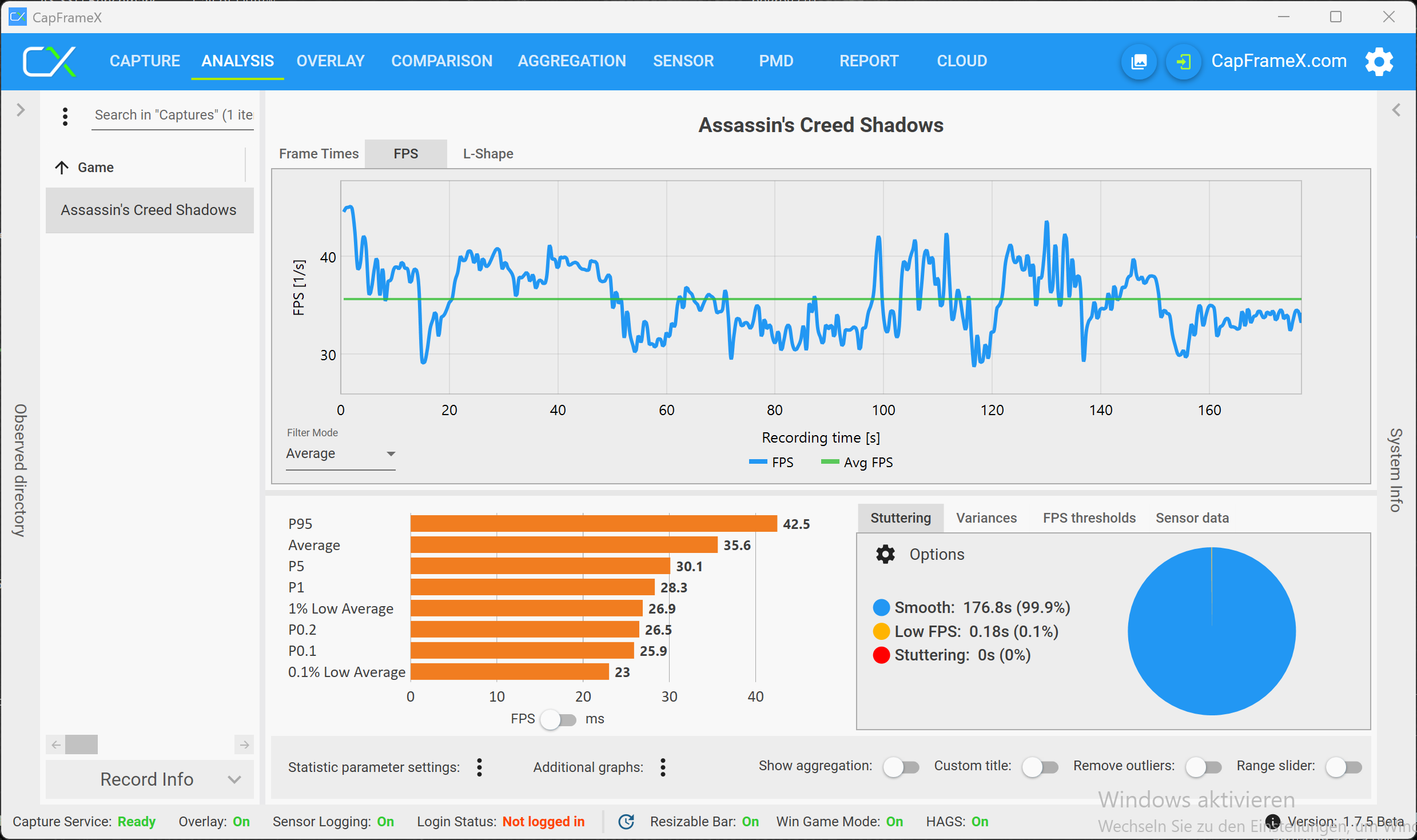
Task: Open Additional graphs three-dot menu
Action: click(663, 767)
